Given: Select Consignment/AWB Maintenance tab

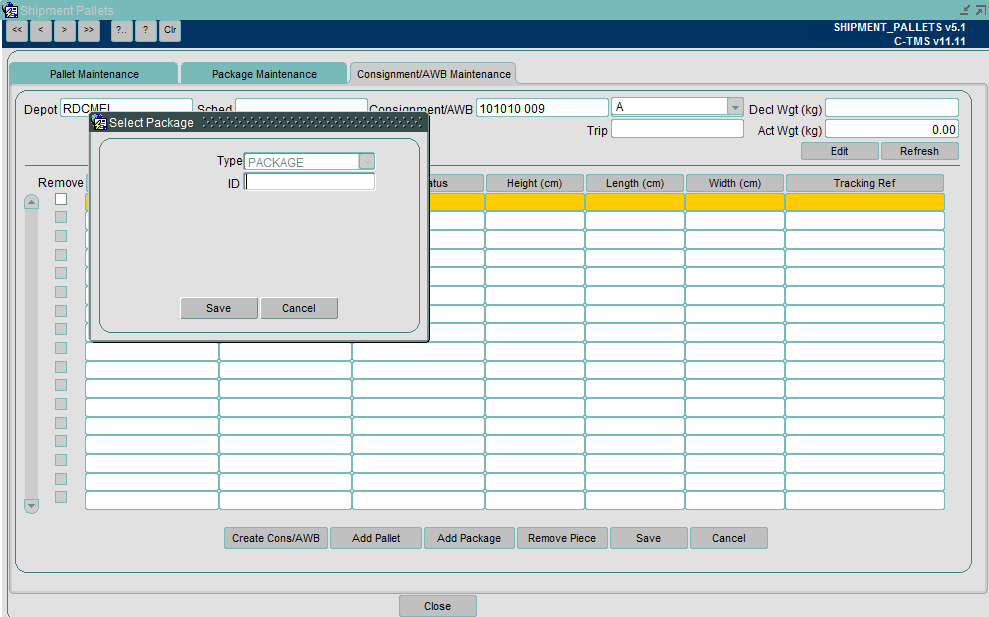Looking at the screenshot, I should 434,74.
